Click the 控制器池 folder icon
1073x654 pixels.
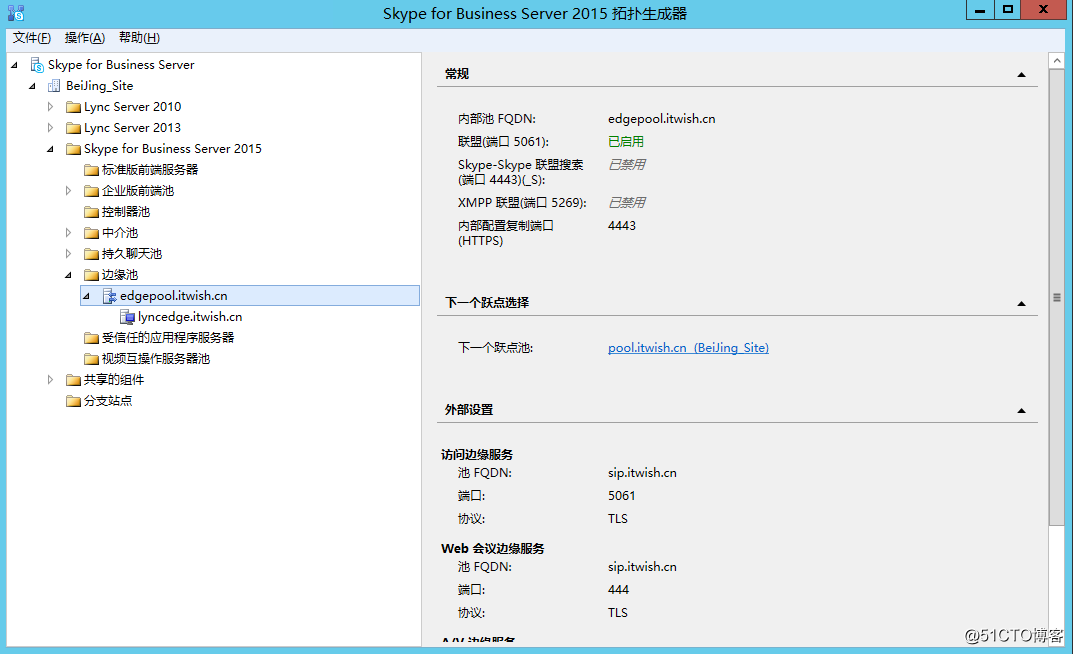coord(91,212)
